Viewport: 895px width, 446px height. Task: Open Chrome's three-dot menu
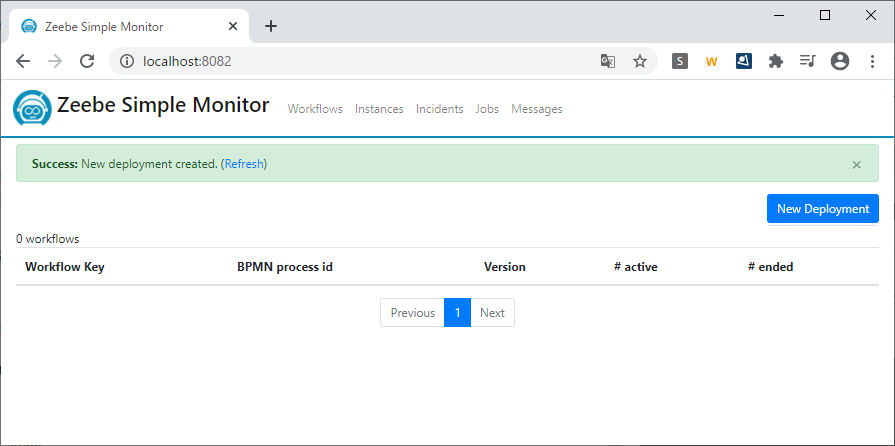coord(872,61)
